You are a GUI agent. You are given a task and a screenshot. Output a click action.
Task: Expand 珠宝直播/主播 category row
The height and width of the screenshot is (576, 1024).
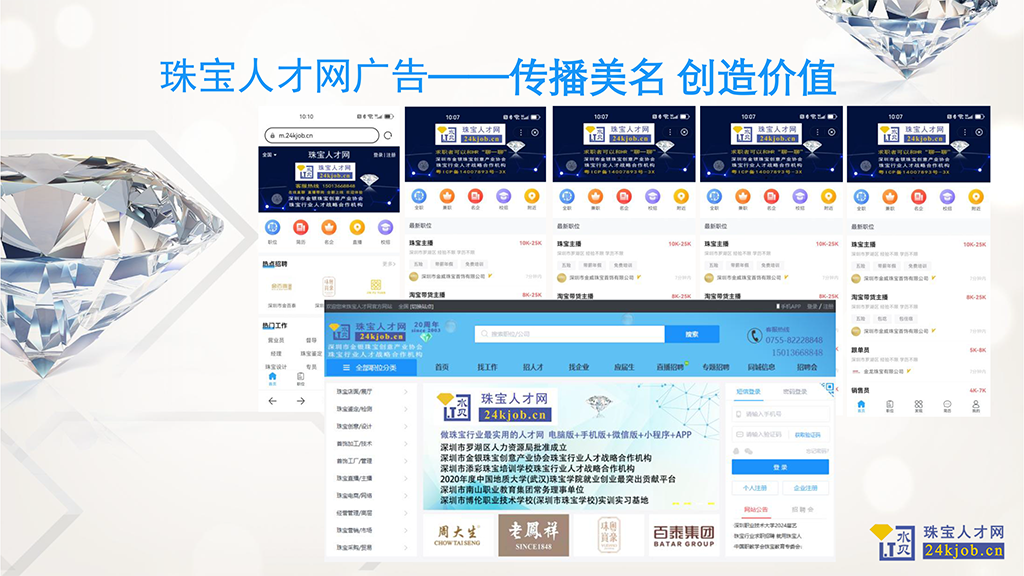tap(372, 478)
